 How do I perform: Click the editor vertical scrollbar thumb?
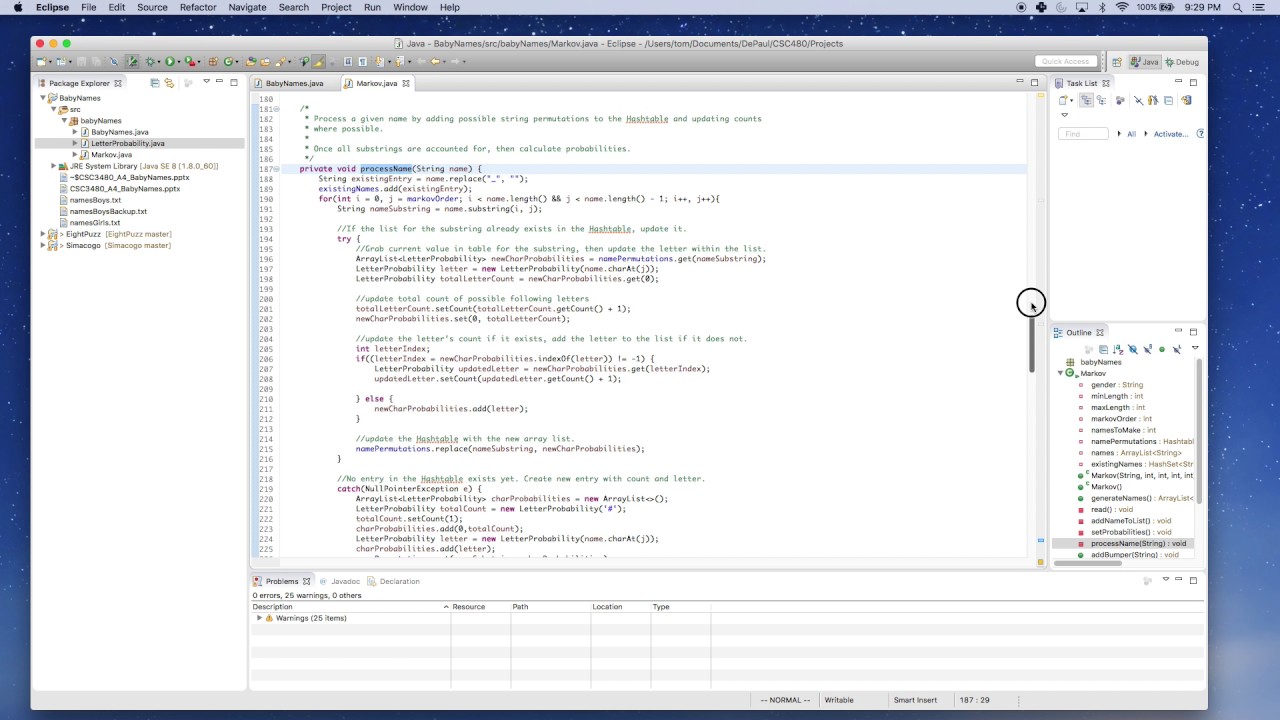pos(1031,340)
